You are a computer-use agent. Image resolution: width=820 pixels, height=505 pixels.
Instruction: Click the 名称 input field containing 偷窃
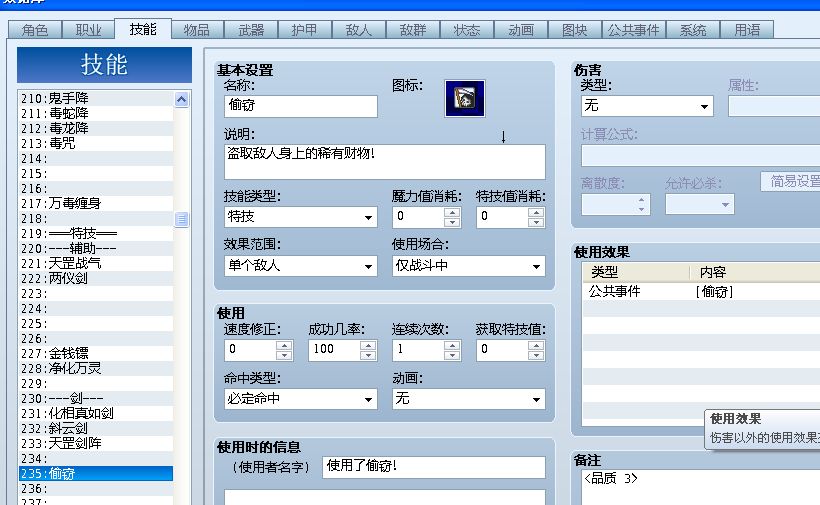tap(301, 106)
